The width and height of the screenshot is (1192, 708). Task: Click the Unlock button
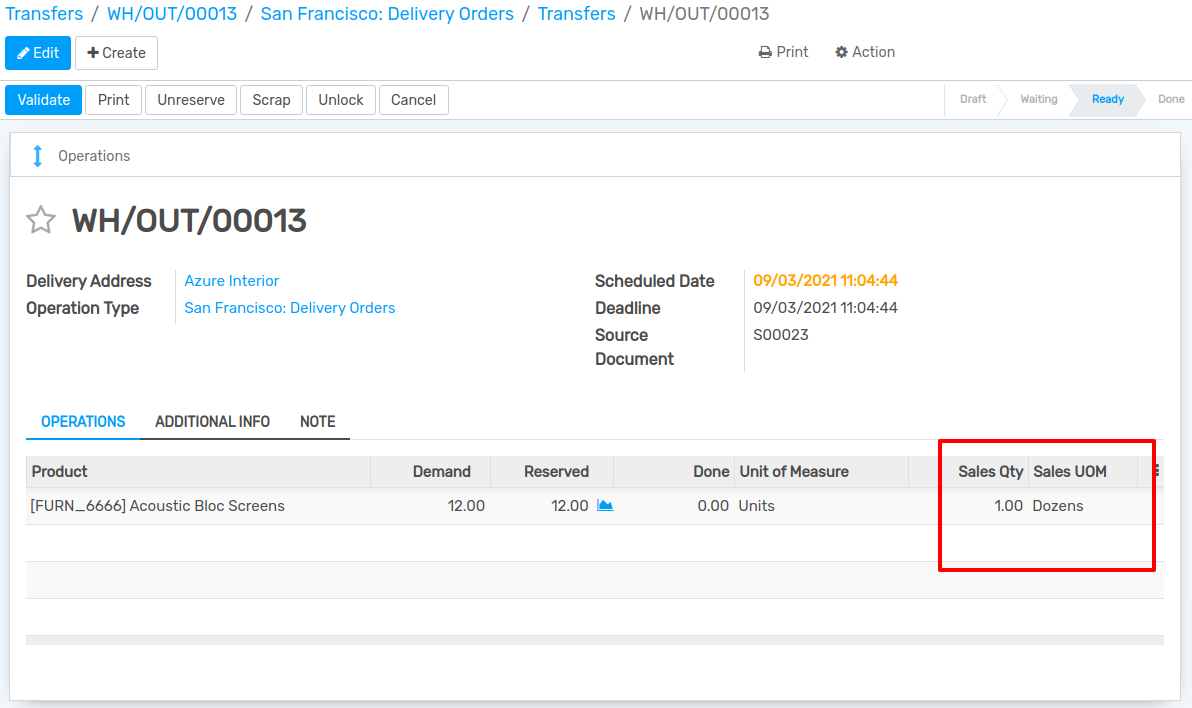tap(340, 99)
